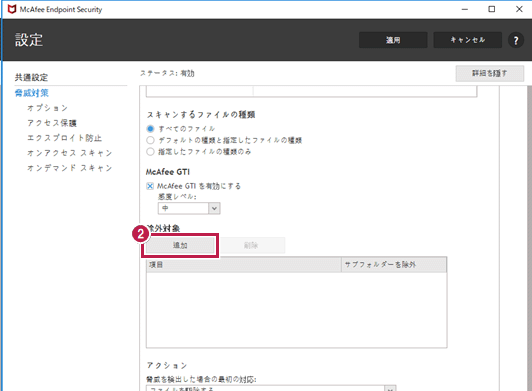Screen dimensions: 532x391
Task: Select 指定したファイルの種類のみ radio
Action: click(x=150, y=151)
